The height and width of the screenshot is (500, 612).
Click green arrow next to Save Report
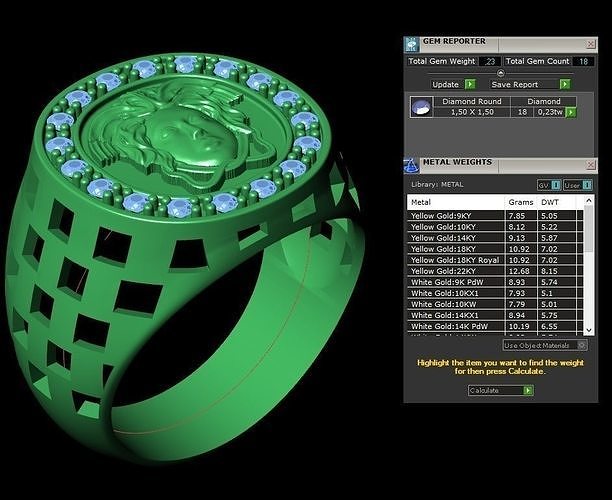(x=565, y=84)
